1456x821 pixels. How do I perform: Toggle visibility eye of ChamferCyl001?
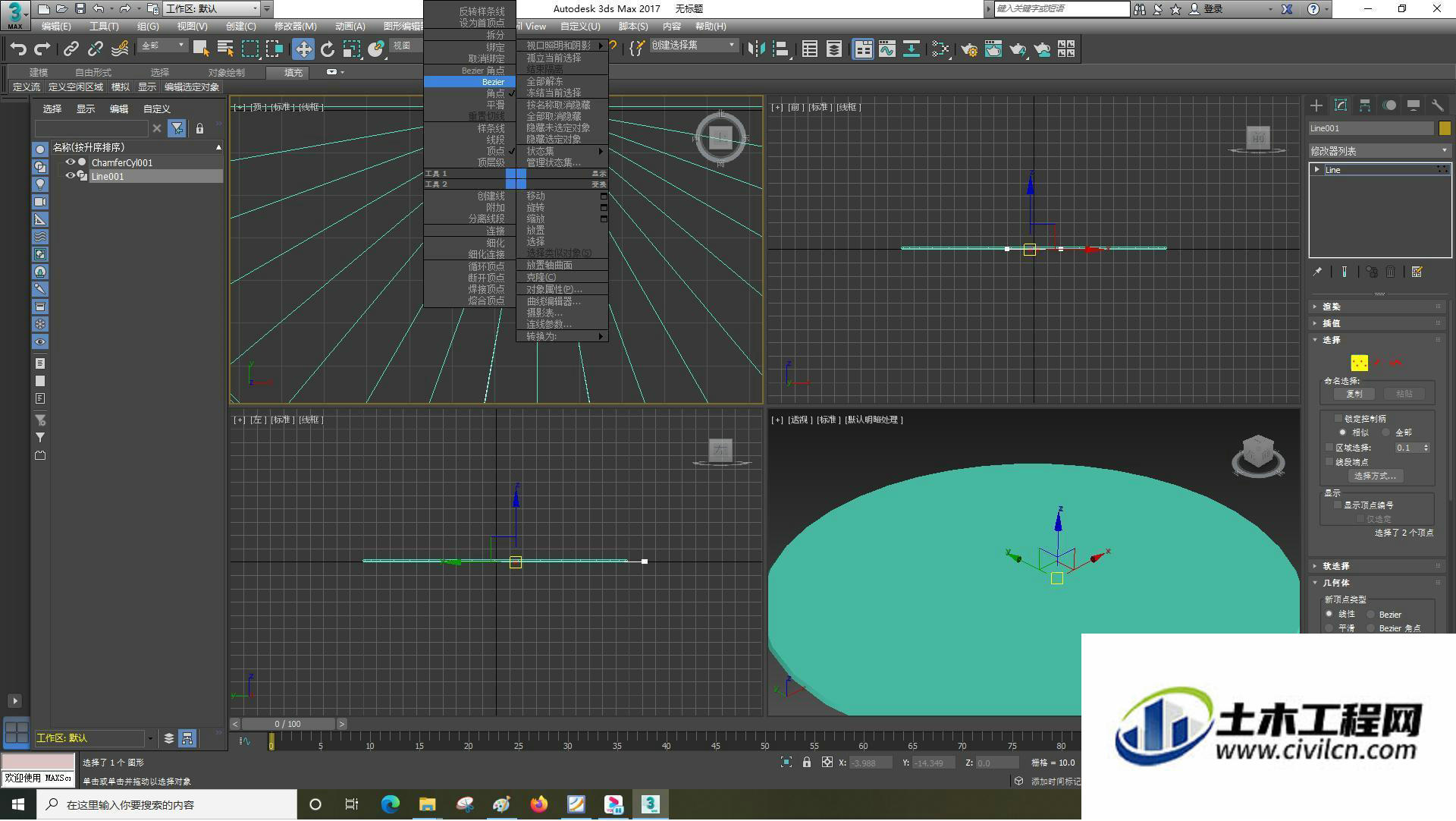tap(71, 162)
